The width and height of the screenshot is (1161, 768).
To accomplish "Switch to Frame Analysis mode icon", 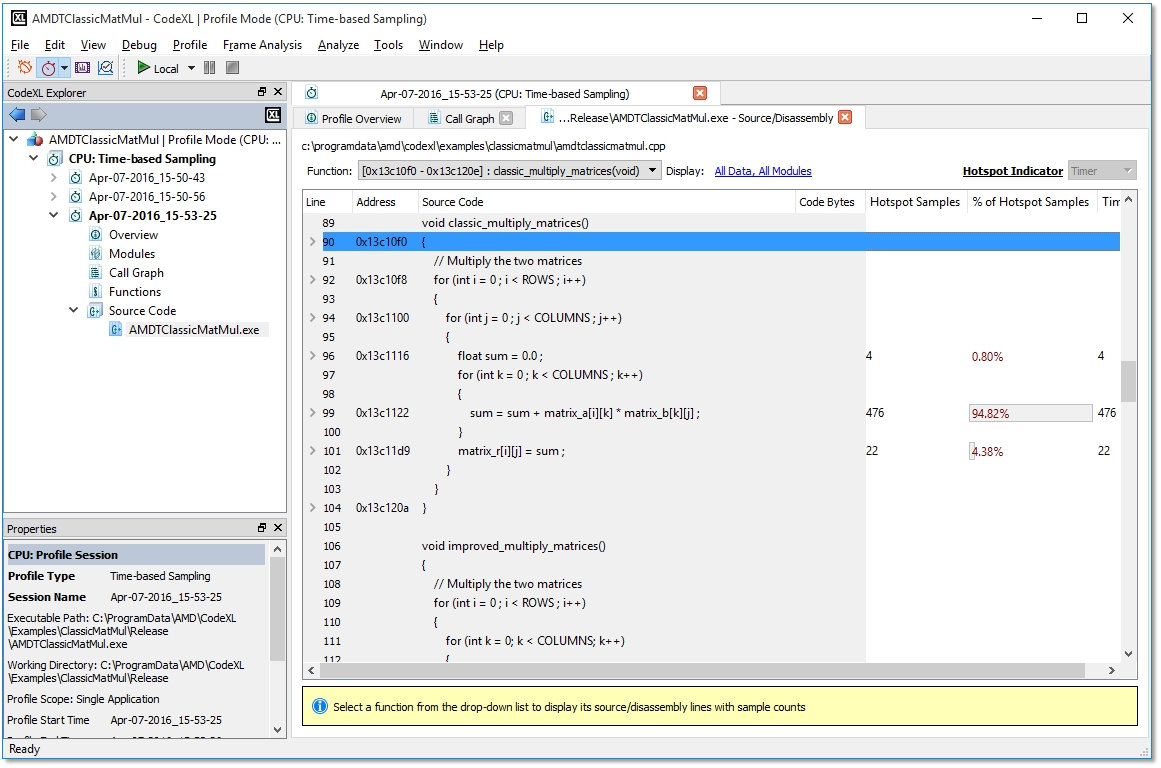I will 82,68.
